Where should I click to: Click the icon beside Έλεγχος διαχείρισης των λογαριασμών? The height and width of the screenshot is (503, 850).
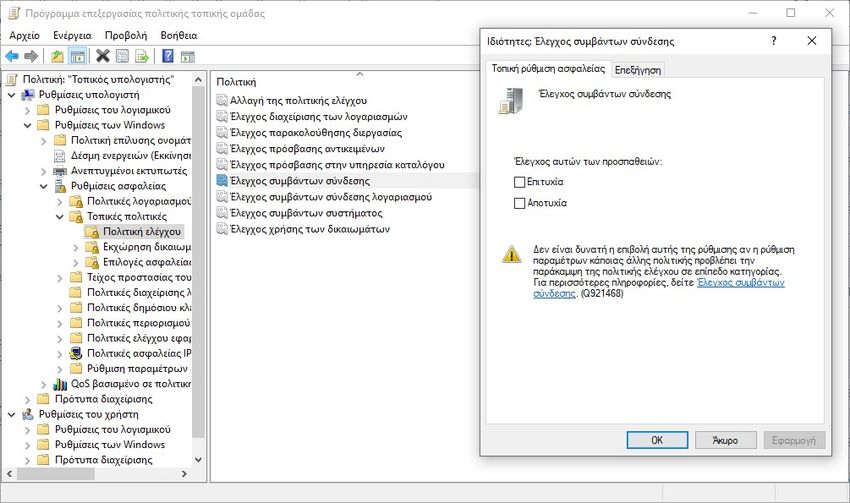pos(222,116)
